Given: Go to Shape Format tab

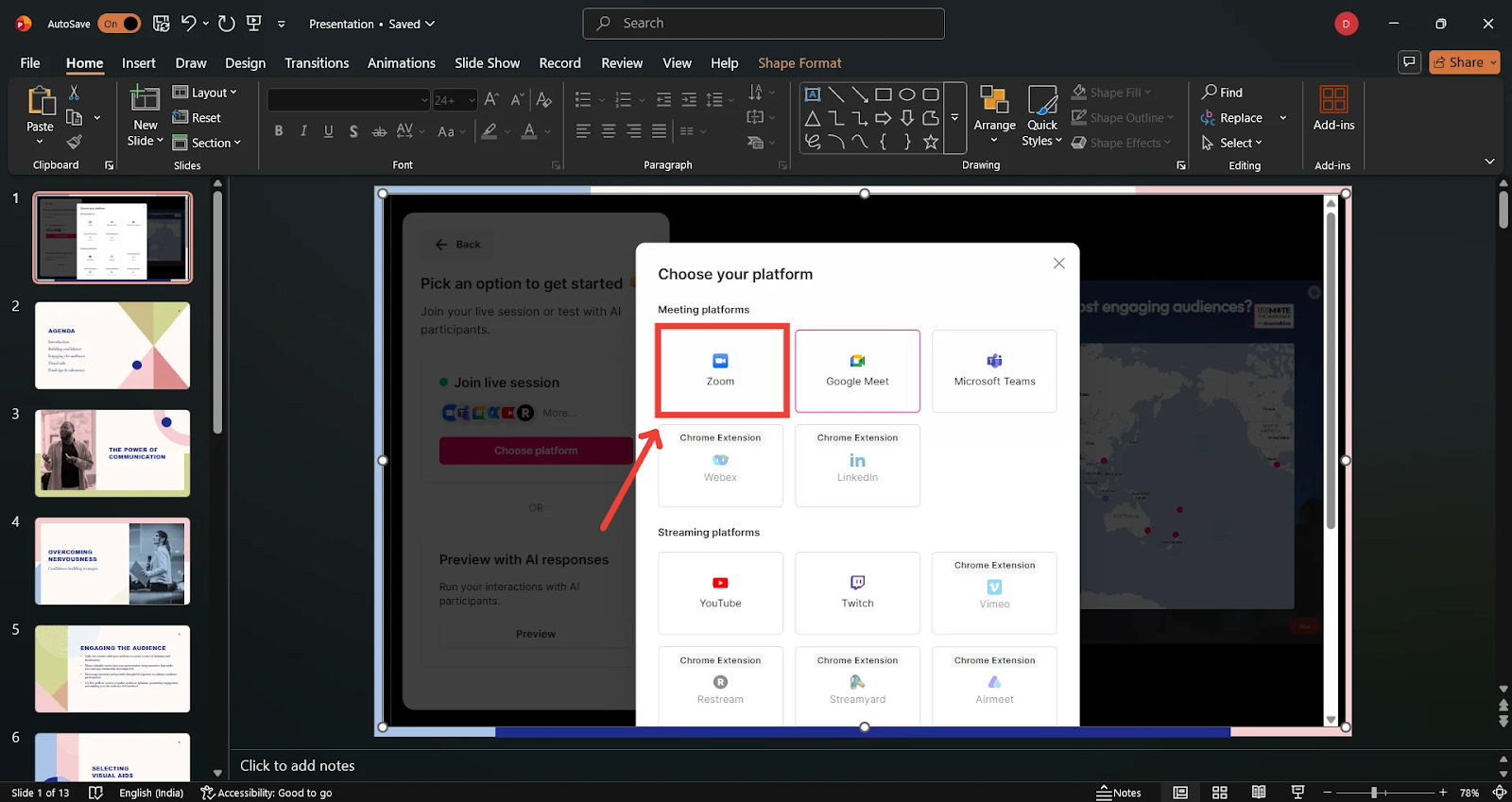Looking at the screenshot, I should tap(799, 63).
